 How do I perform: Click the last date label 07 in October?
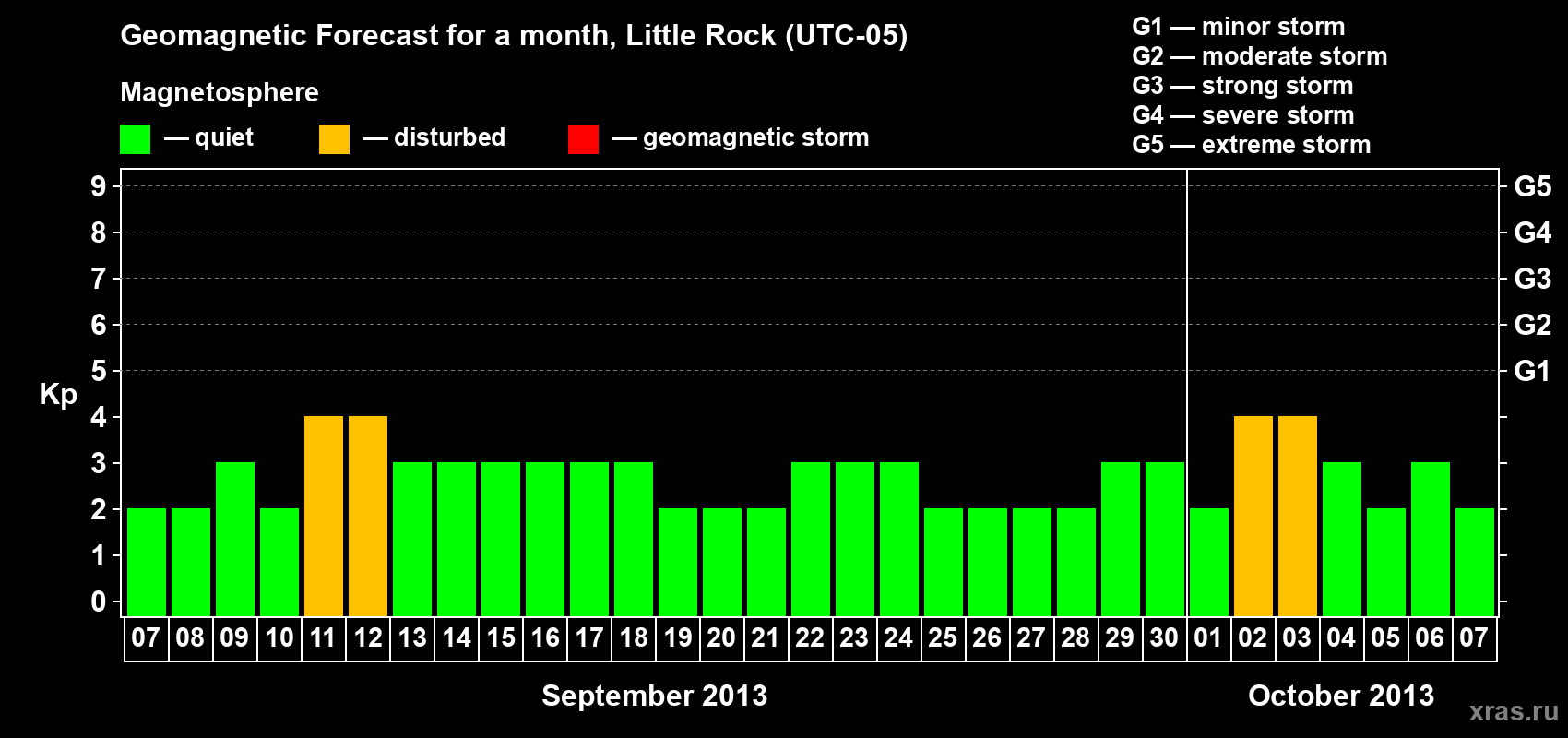[1474, 638]
